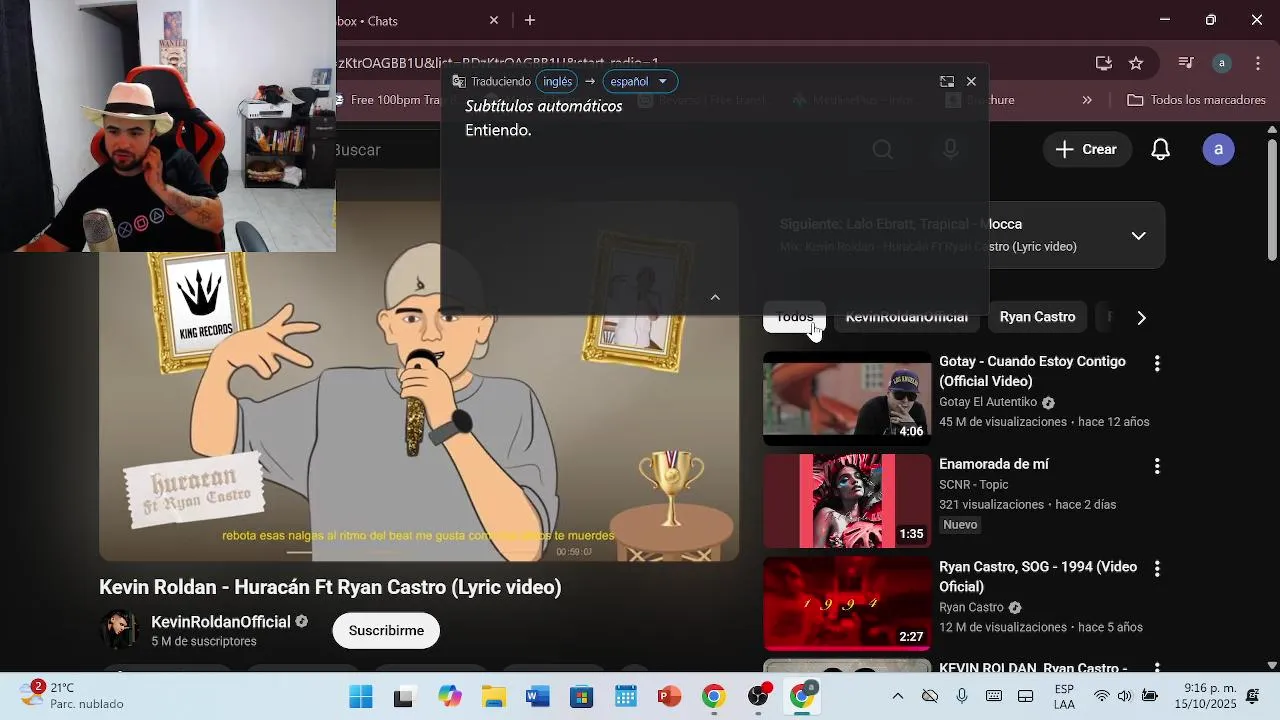
Task: Expand the caption panel to full size
Action: [x=947, y=82]
